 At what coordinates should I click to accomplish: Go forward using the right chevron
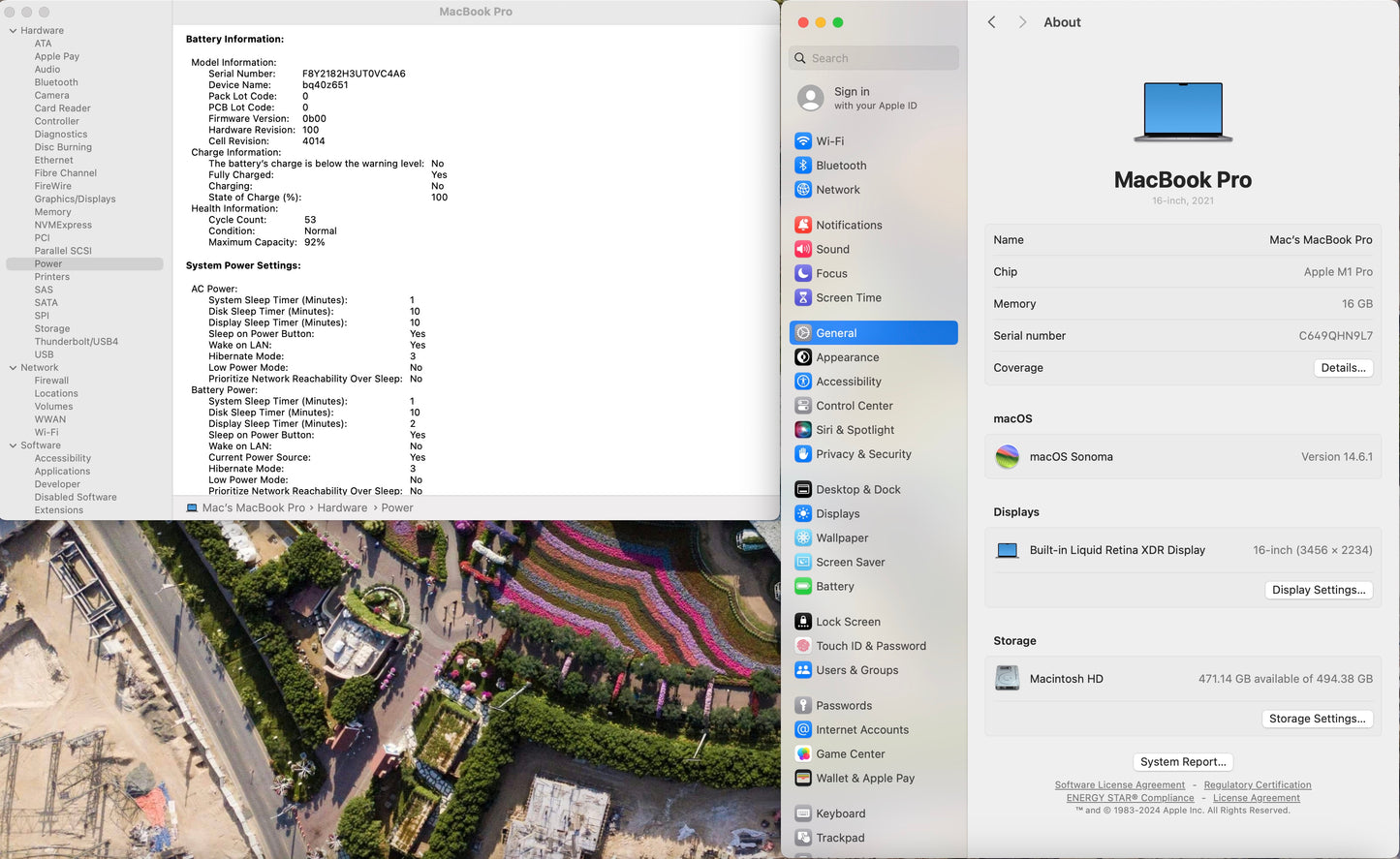(1022, 22)
